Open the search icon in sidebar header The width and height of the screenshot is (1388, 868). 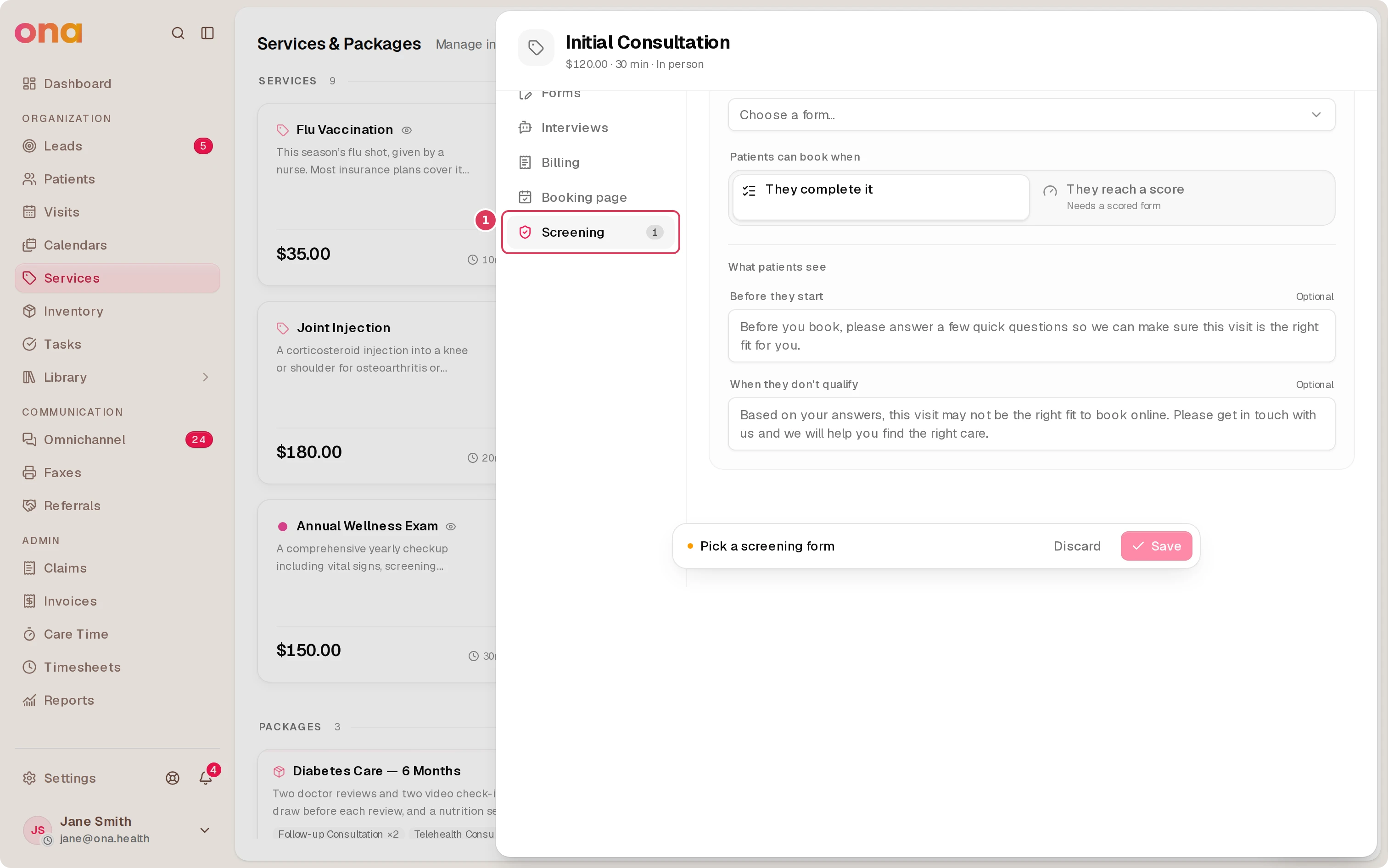(178, 33)
